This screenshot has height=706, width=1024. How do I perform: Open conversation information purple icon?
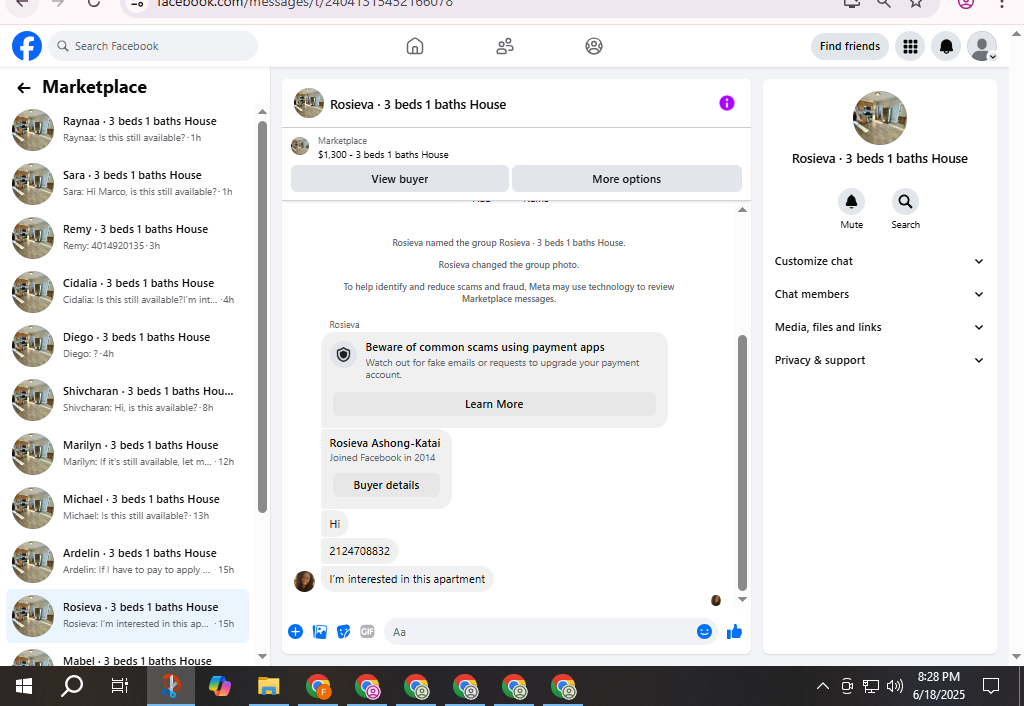(727, 103)
